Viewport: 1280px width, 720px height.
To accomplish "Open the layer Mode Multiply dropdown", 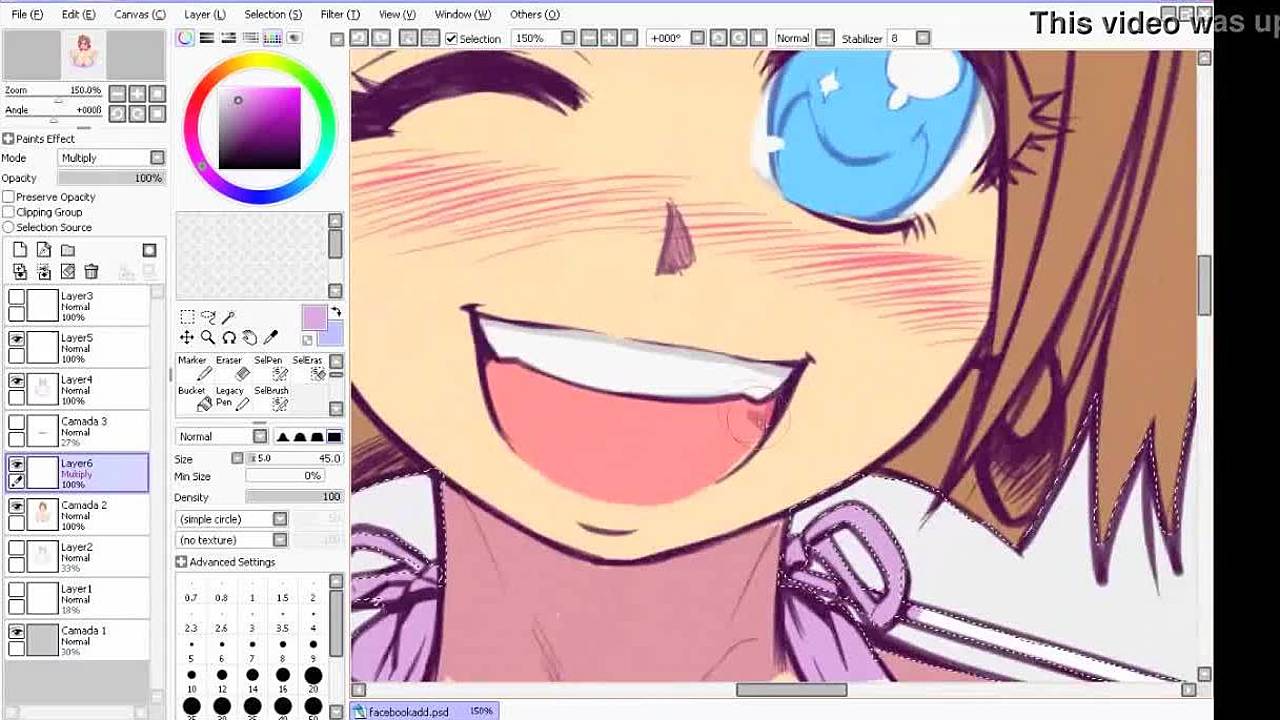I will 157,158.
